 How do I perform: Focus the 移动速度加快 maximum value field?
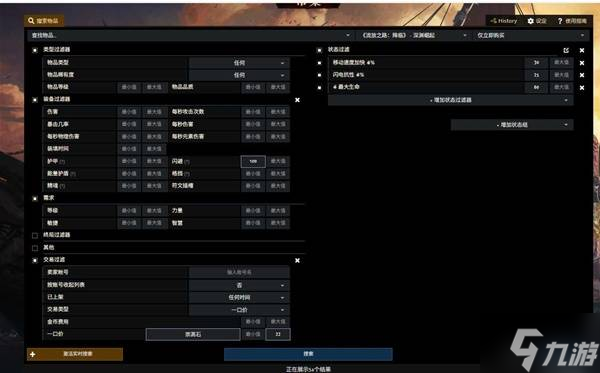point(561,63)
